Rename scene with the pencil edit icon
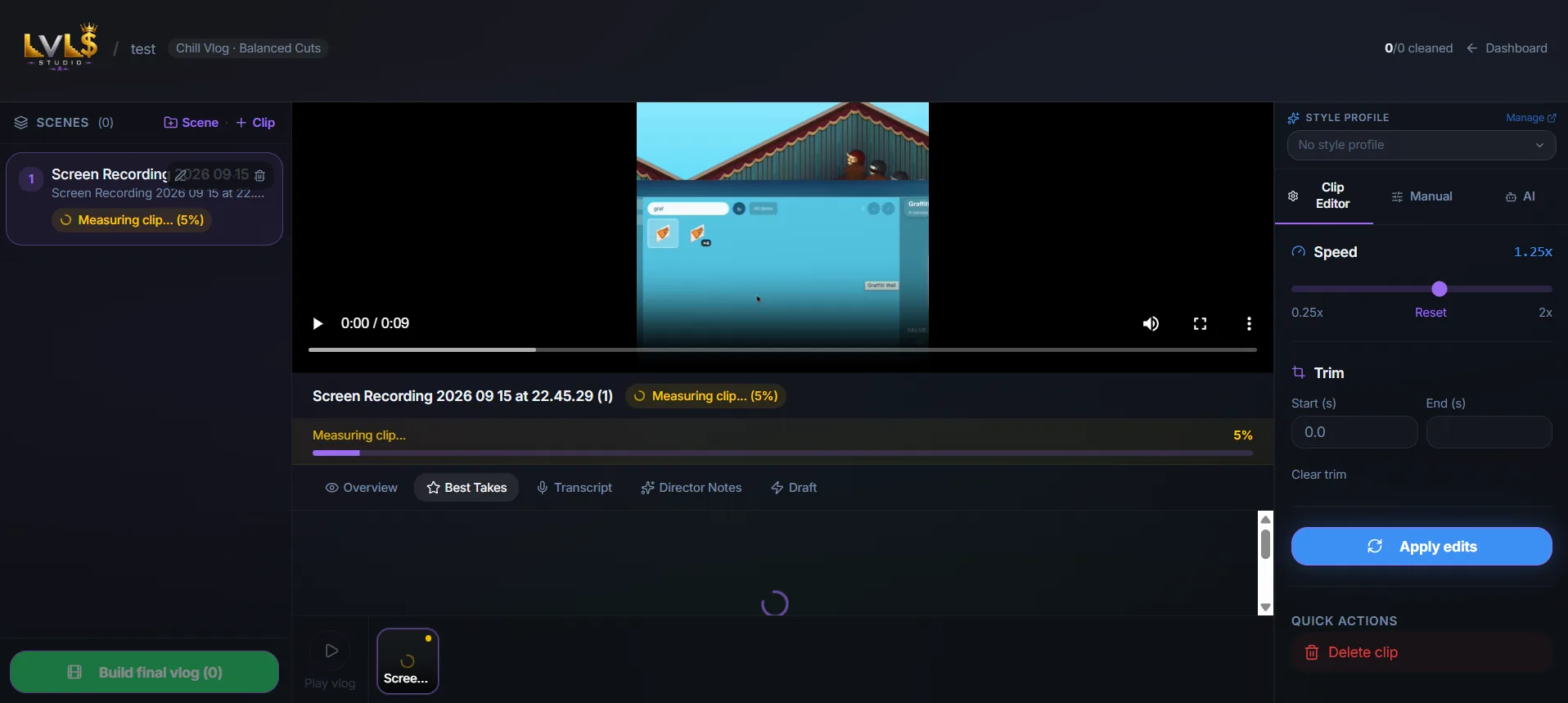The height and width of the screenshot is (703, 1568). tap(181, 175)
